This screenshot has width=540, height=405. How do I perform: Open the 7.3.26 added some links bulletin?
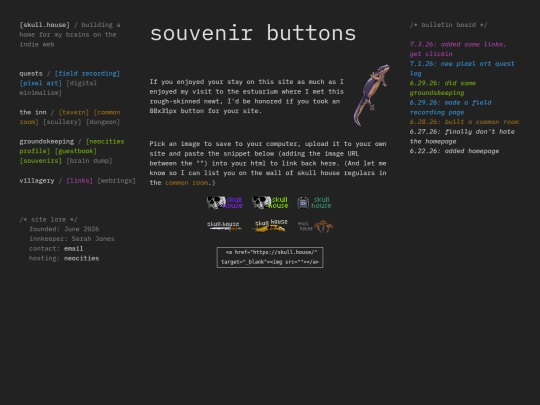(x=458, y=49)
